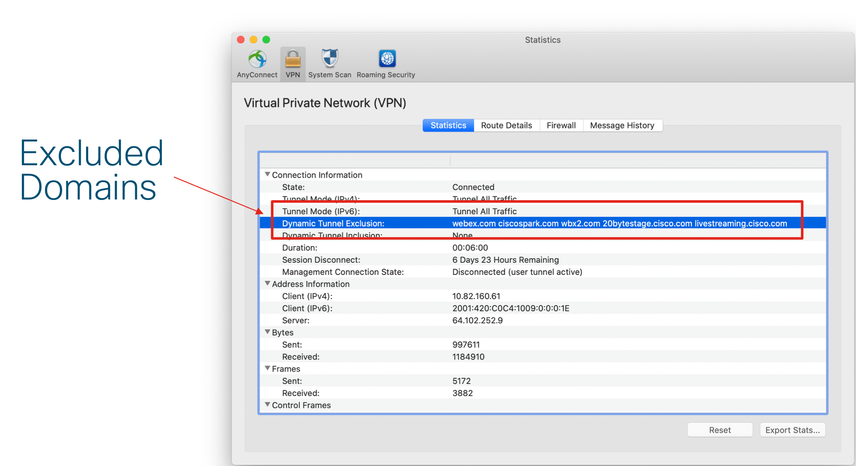
Task: Open the Message History tab
Action: (622, 126)
